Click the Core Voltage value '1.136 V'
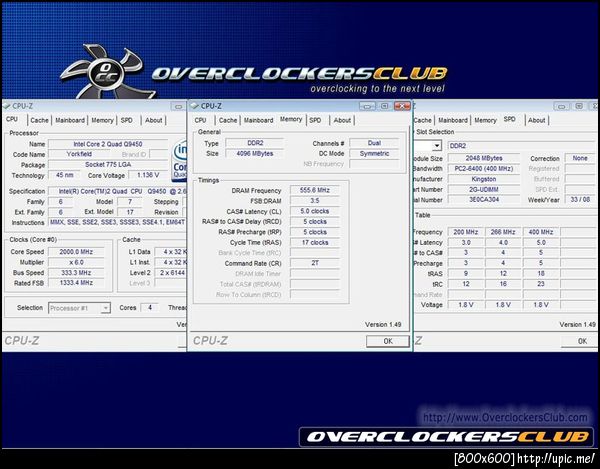600x469 pixels. [148, 175]
